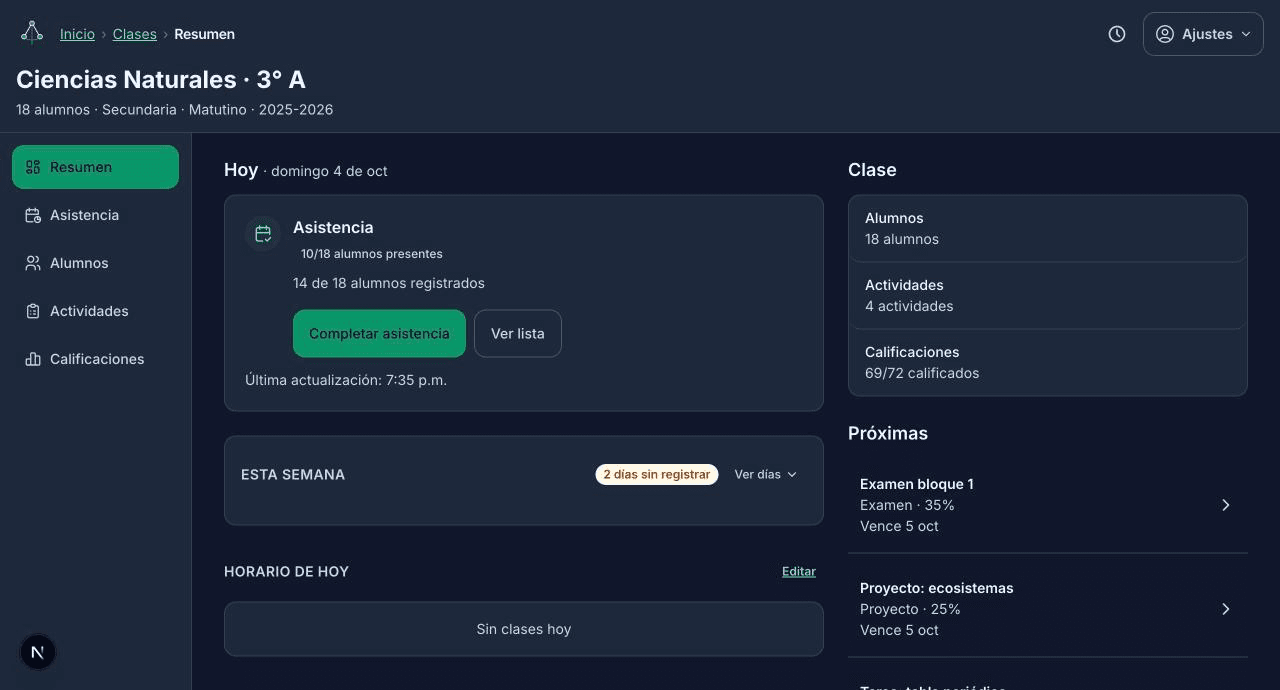
Task: Open the Proyecto: ecosistemas item
Action: pyautogui.click(x=1048, y=609)
